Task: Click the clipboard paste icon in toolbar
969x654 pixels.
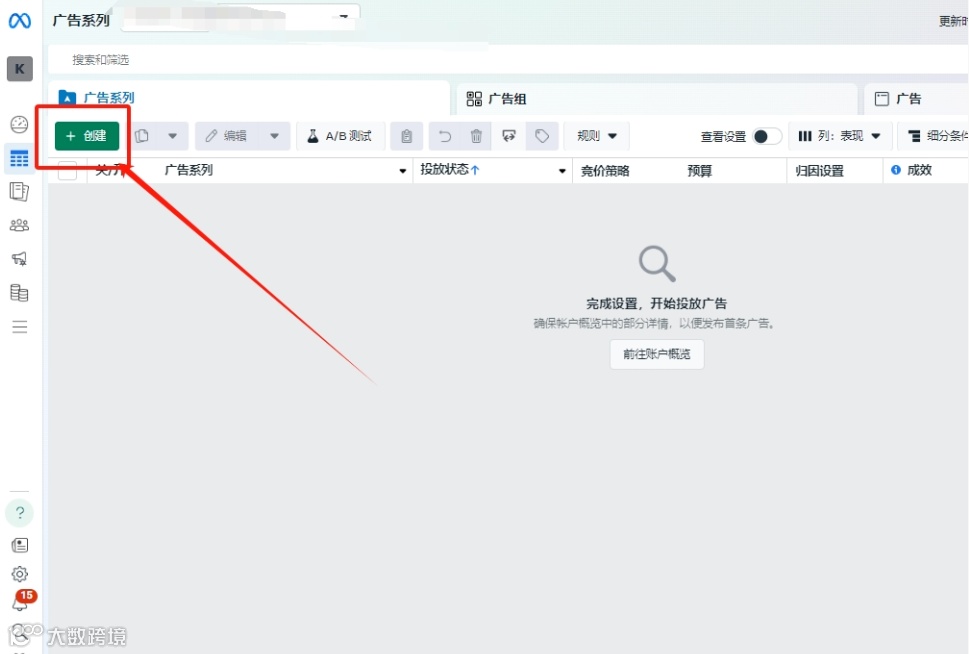Action: click(407, 136)
